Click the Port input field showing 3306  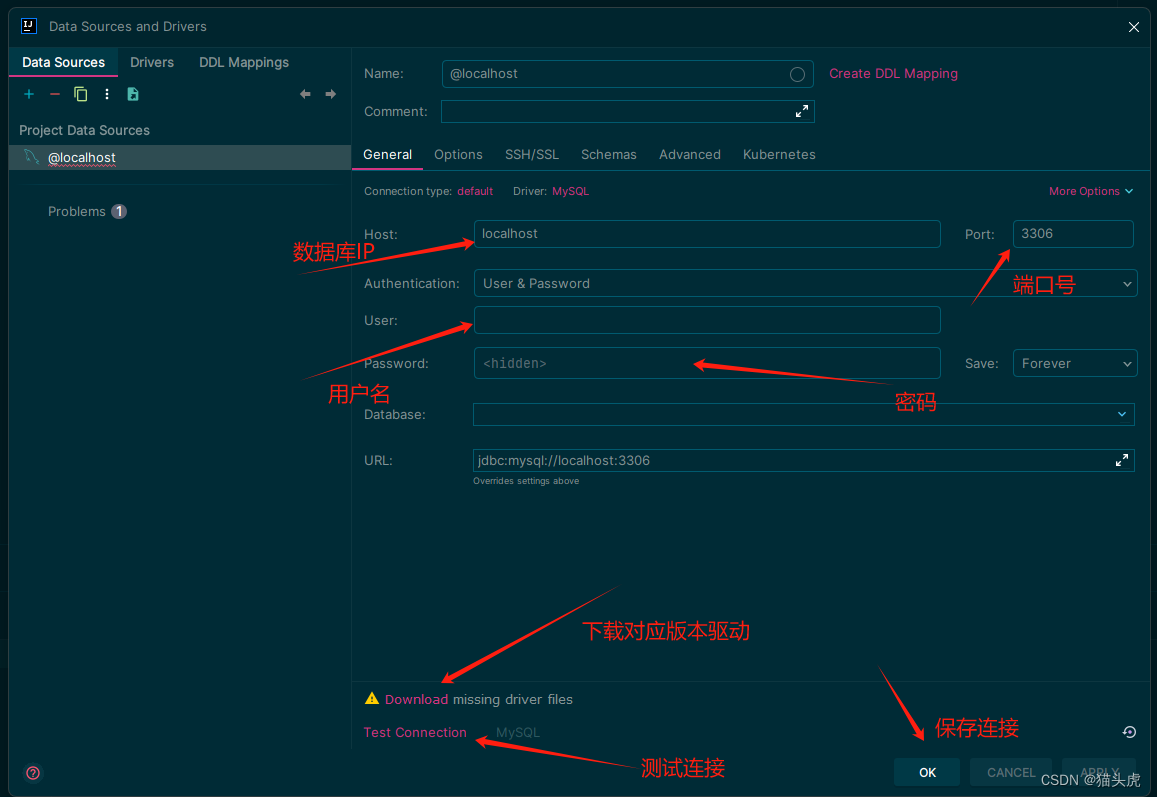tap(1073, 234)
